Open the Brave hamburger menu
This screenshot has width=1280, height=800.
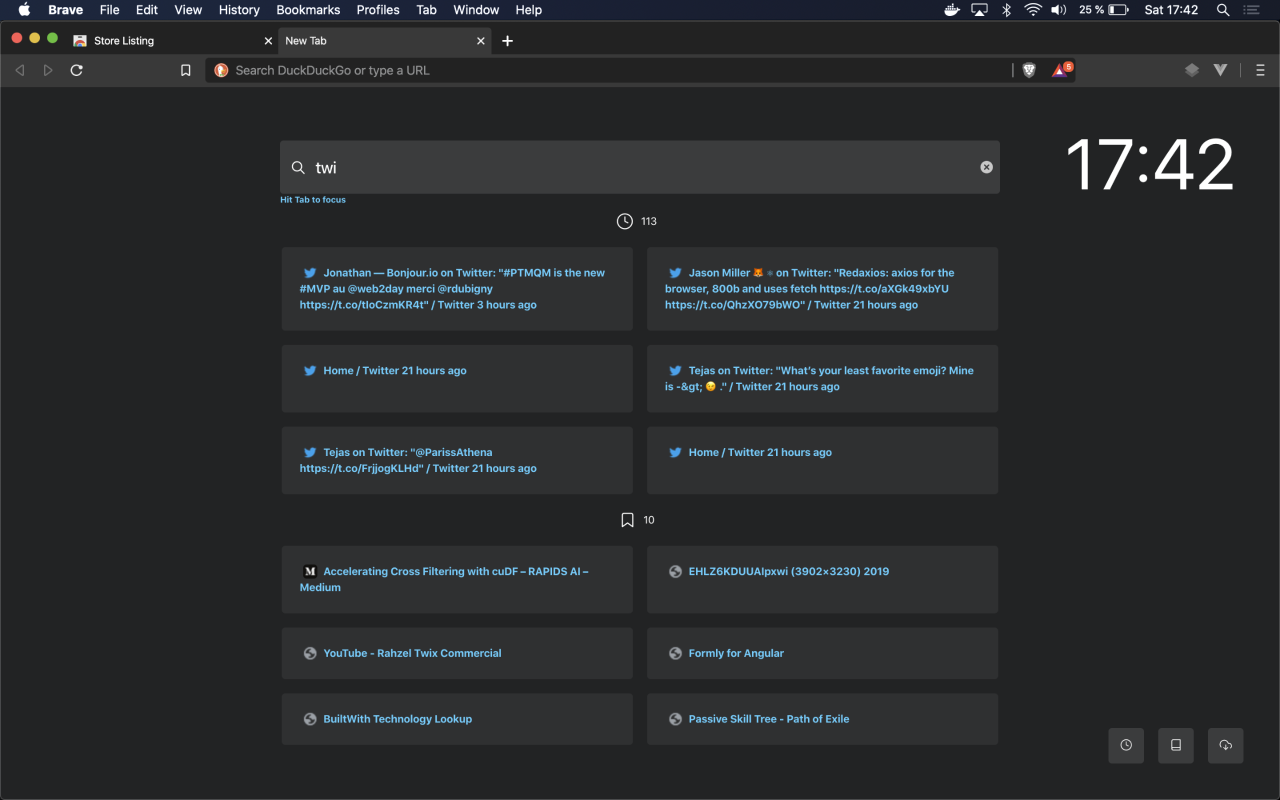pyautogui.click(x=1260, y=70)
